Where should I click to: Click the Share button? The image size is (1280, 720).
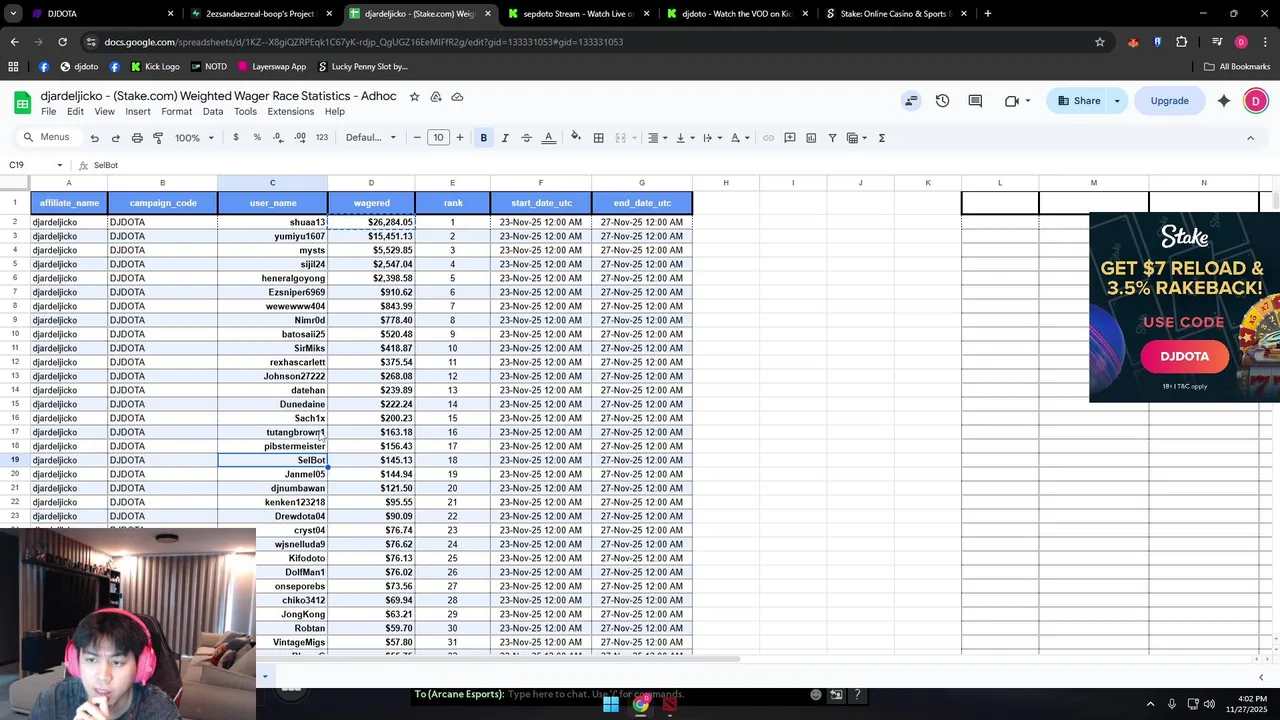pos(1079,101)
